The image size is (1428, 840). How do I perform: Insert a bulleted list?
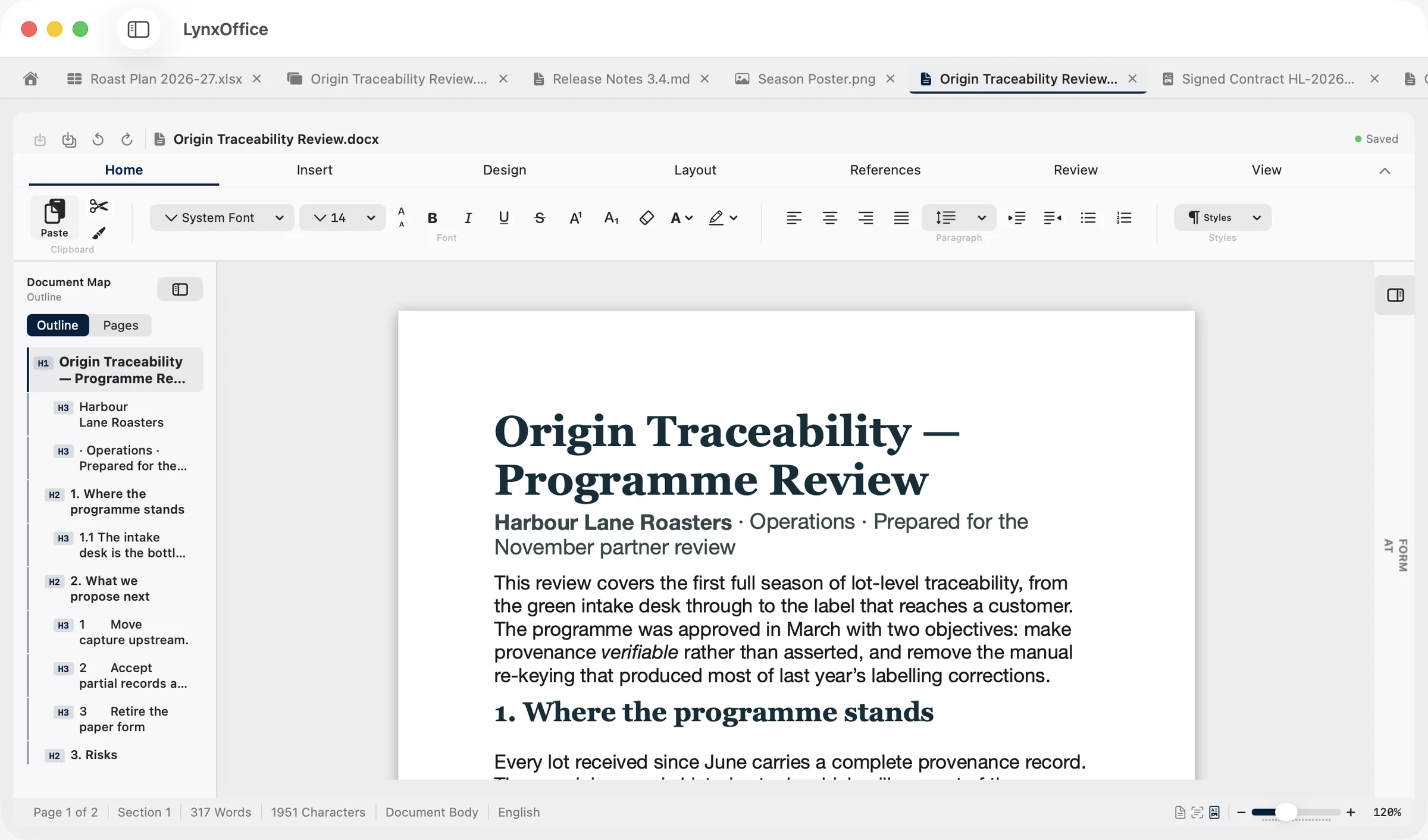click(1088, 218)
